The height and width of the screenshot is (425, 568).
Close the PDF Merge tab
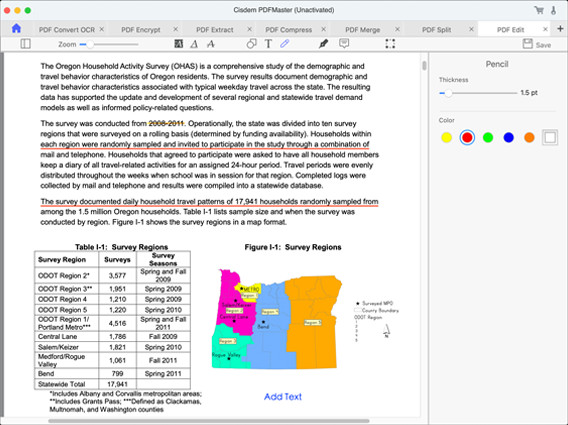pyautogui.click(x=397, y=29)
